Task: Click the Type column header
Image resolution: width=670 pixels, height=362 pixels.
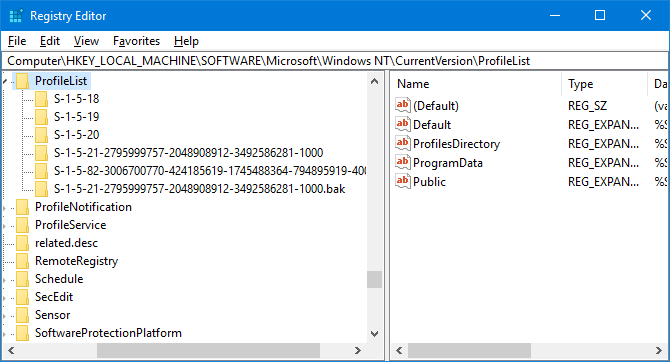Action: (x=605, y=84)
